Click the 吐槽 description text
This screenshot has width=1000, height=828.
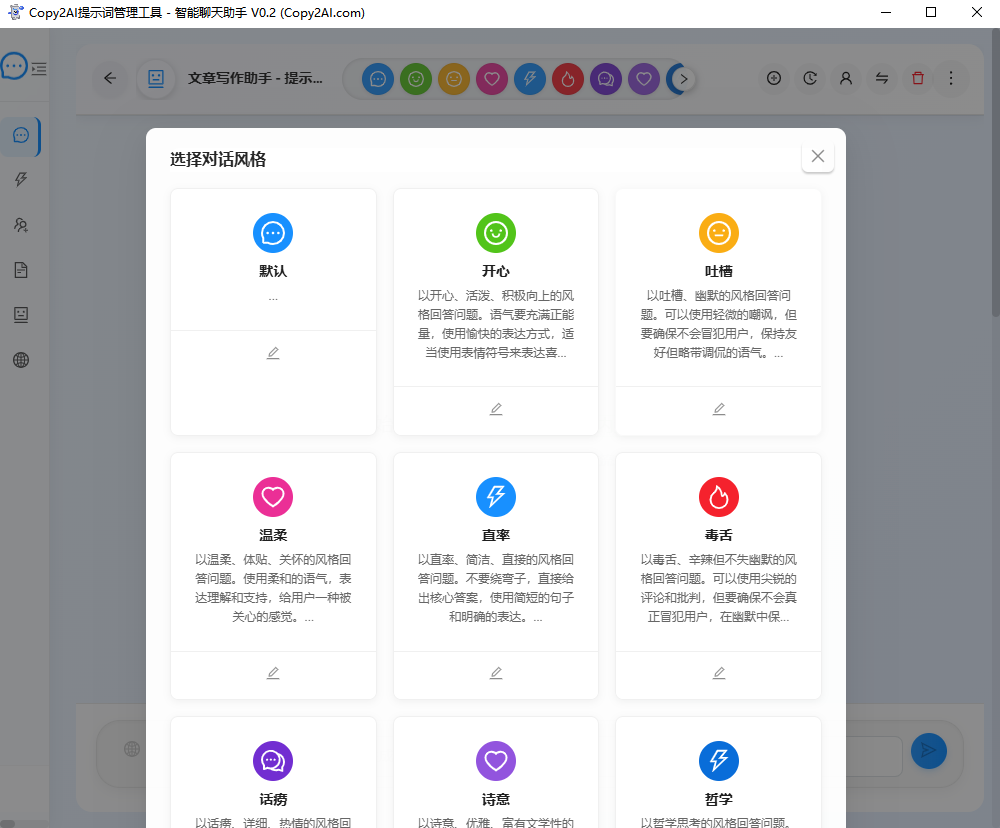[x=719, y=324]
